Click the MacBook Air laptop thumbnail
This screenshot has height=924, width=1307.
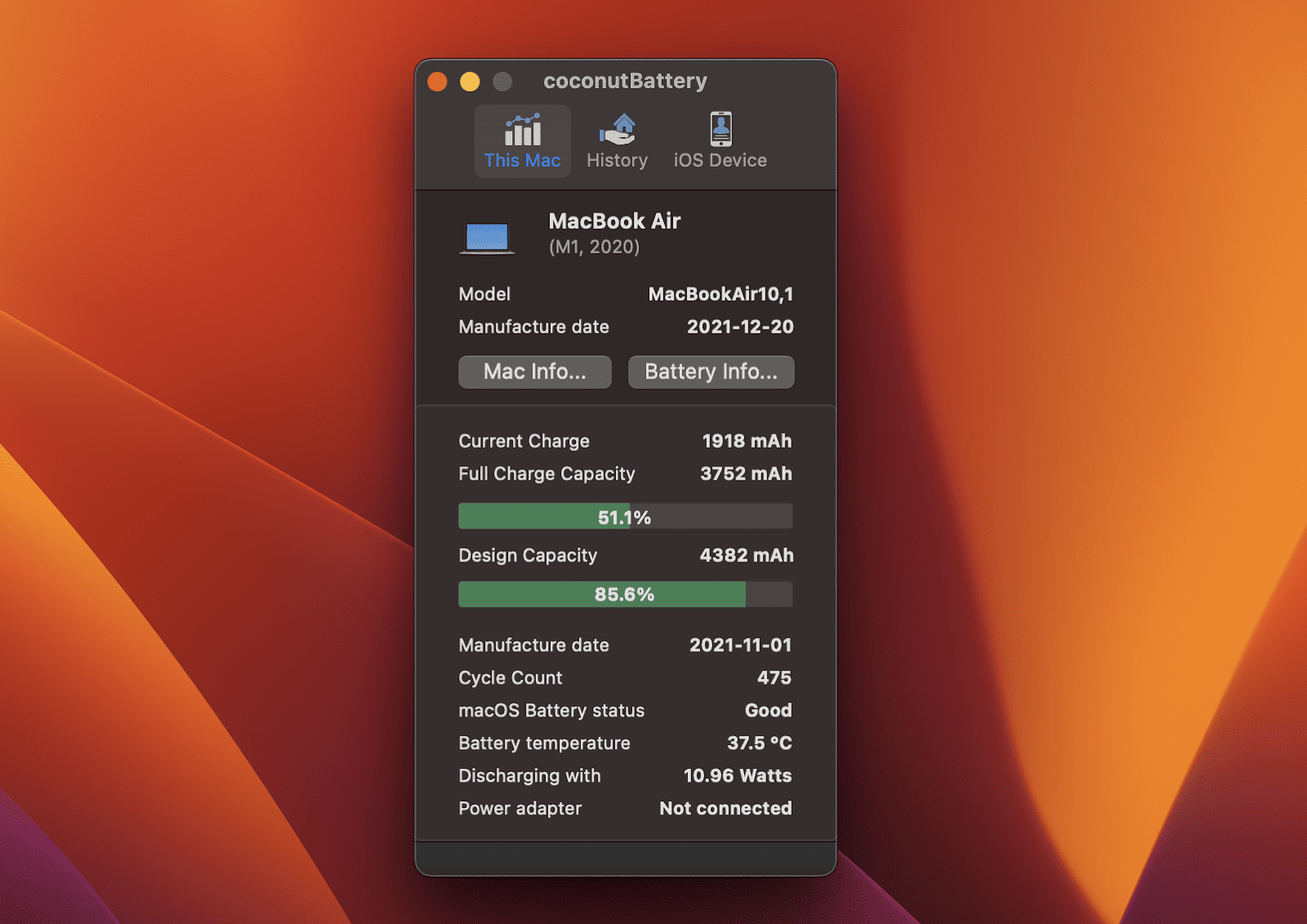pyautogui.click(x=487, y=238)
